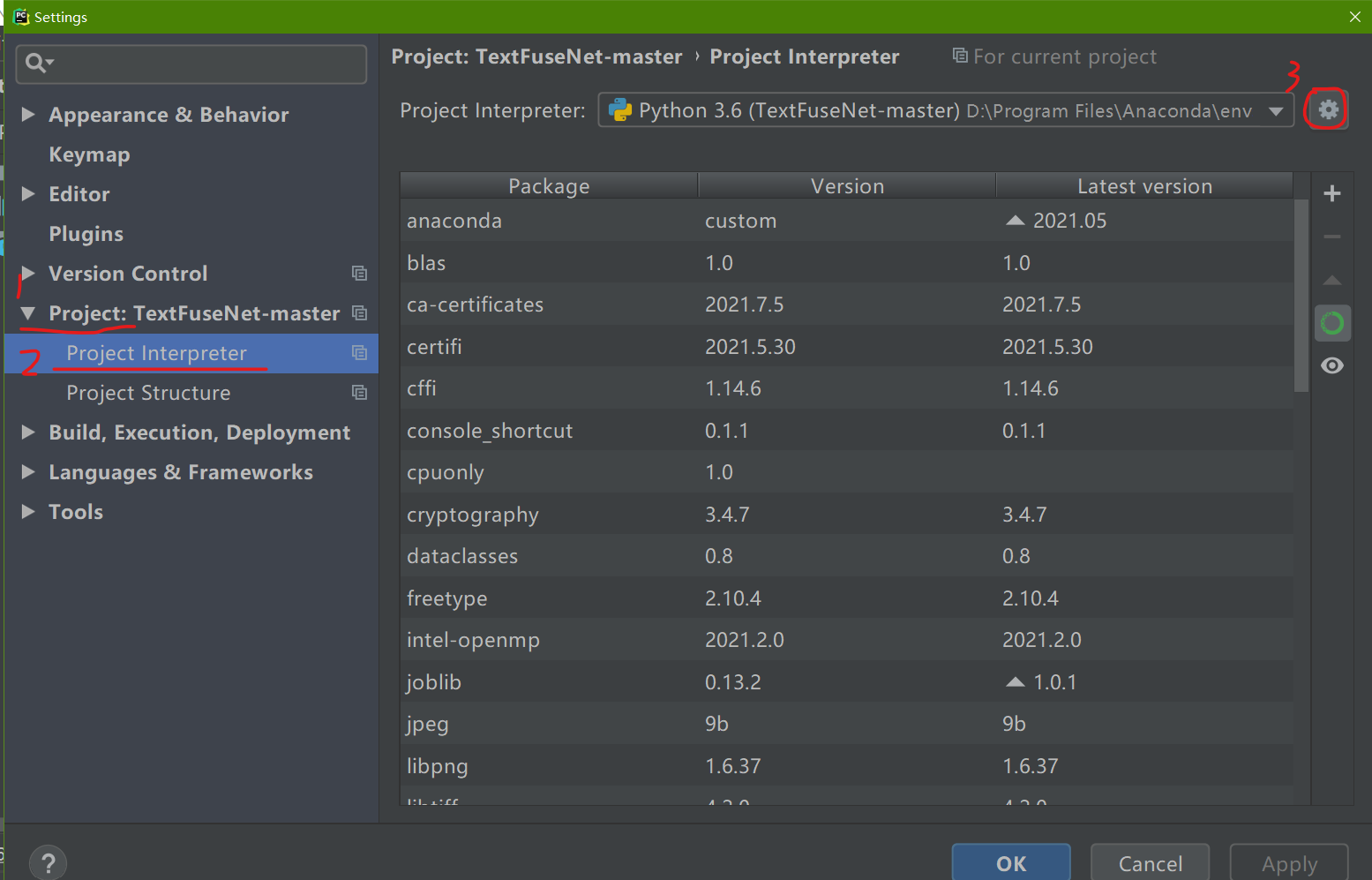Click project-level icon beside Version Control
This screenshot has width=1372, height=880.
359,273
